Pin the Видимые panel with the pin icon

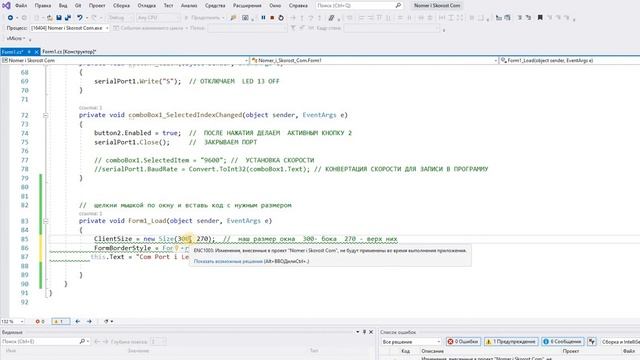(364, 332)
